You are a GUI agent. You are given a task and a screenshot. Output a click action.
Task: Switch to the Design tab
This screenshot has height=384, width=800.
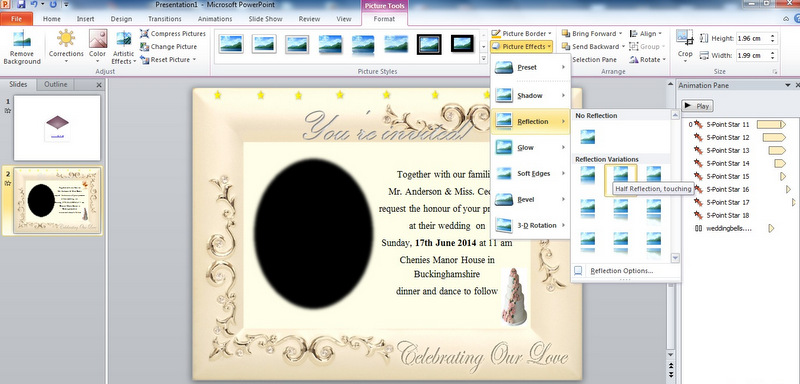121,19
